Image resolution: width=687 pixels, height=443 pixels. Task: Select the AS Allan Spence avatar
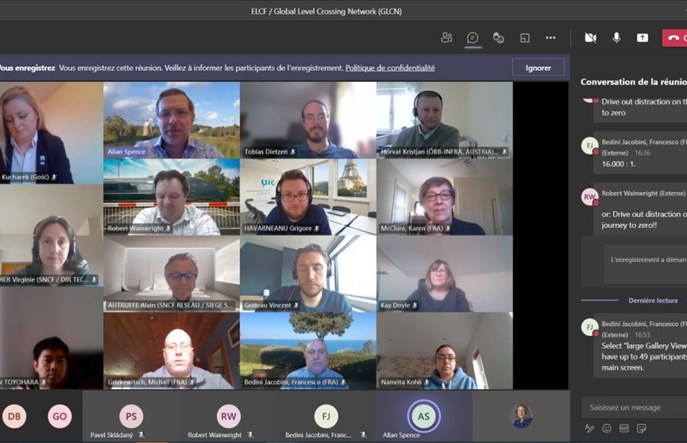[x=422, y=416]
